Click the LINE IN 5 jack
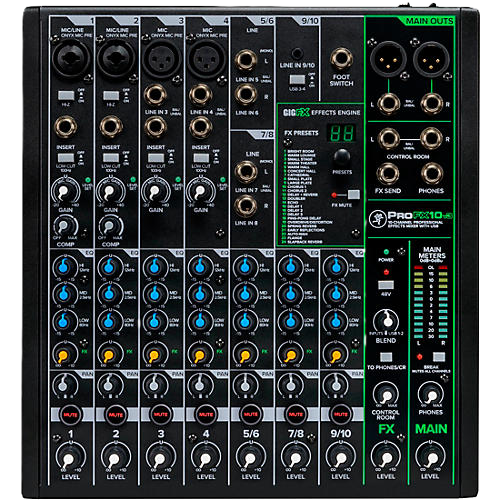The image size is (500, 500). (x=246, y=60)
